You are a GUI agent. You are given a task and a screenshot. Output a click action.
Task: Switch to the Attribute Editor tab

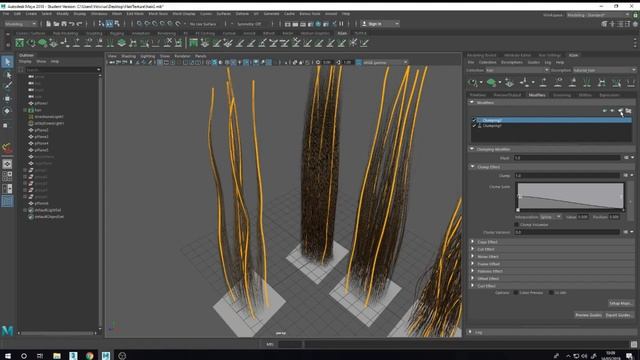(517, 55)
